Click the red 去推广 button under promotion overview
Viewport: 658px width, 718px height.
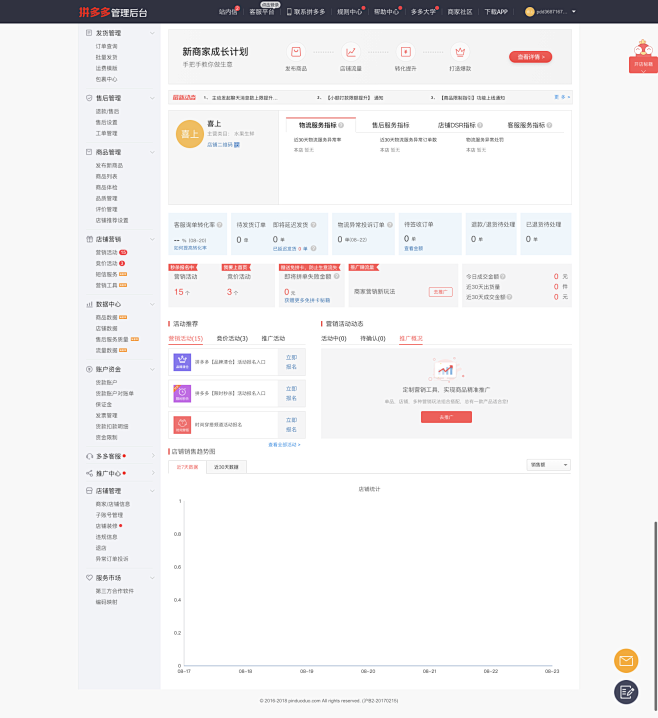446,416
